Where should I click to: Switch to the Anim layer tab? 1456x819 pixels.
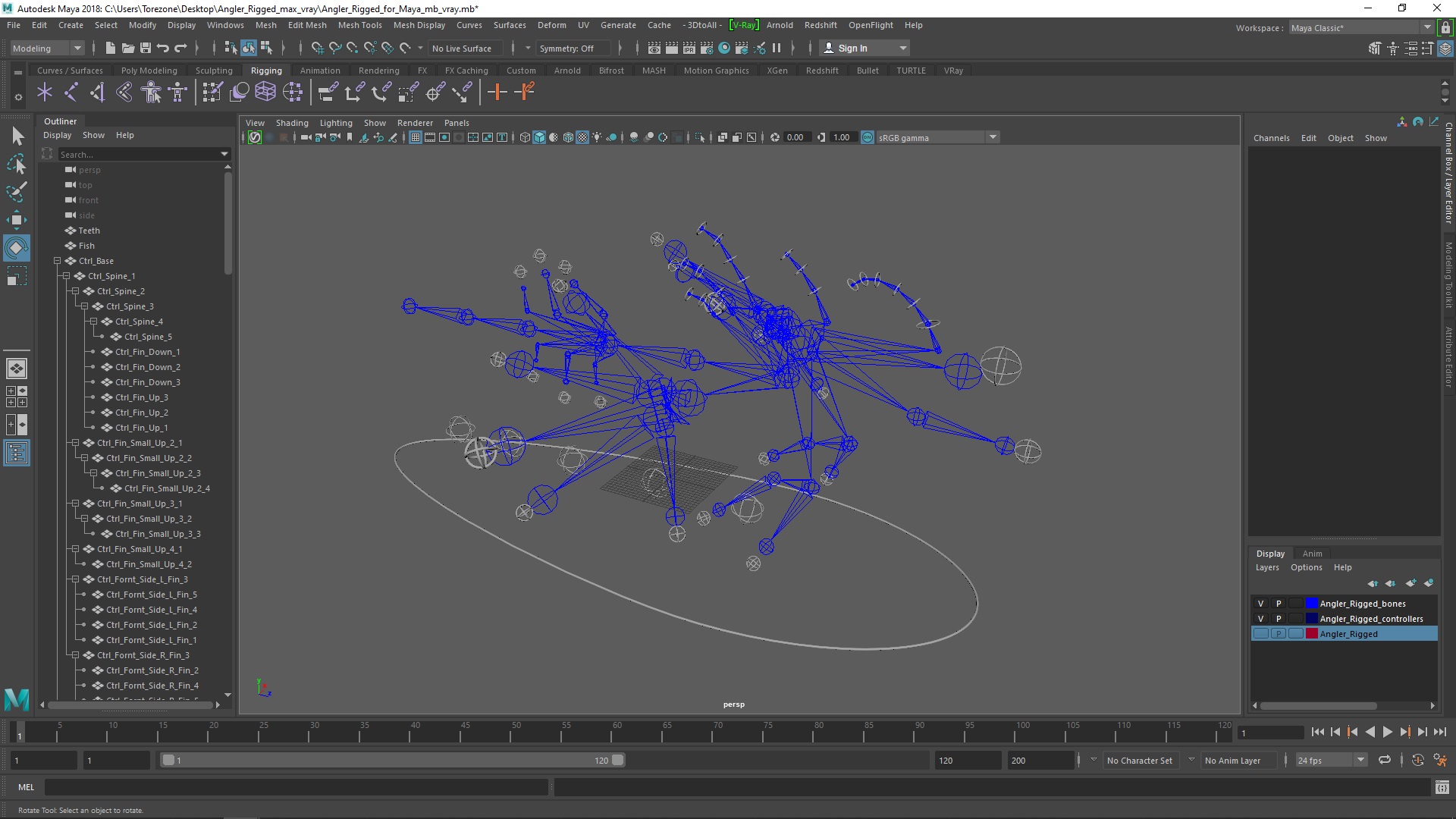coord(1312,554)
